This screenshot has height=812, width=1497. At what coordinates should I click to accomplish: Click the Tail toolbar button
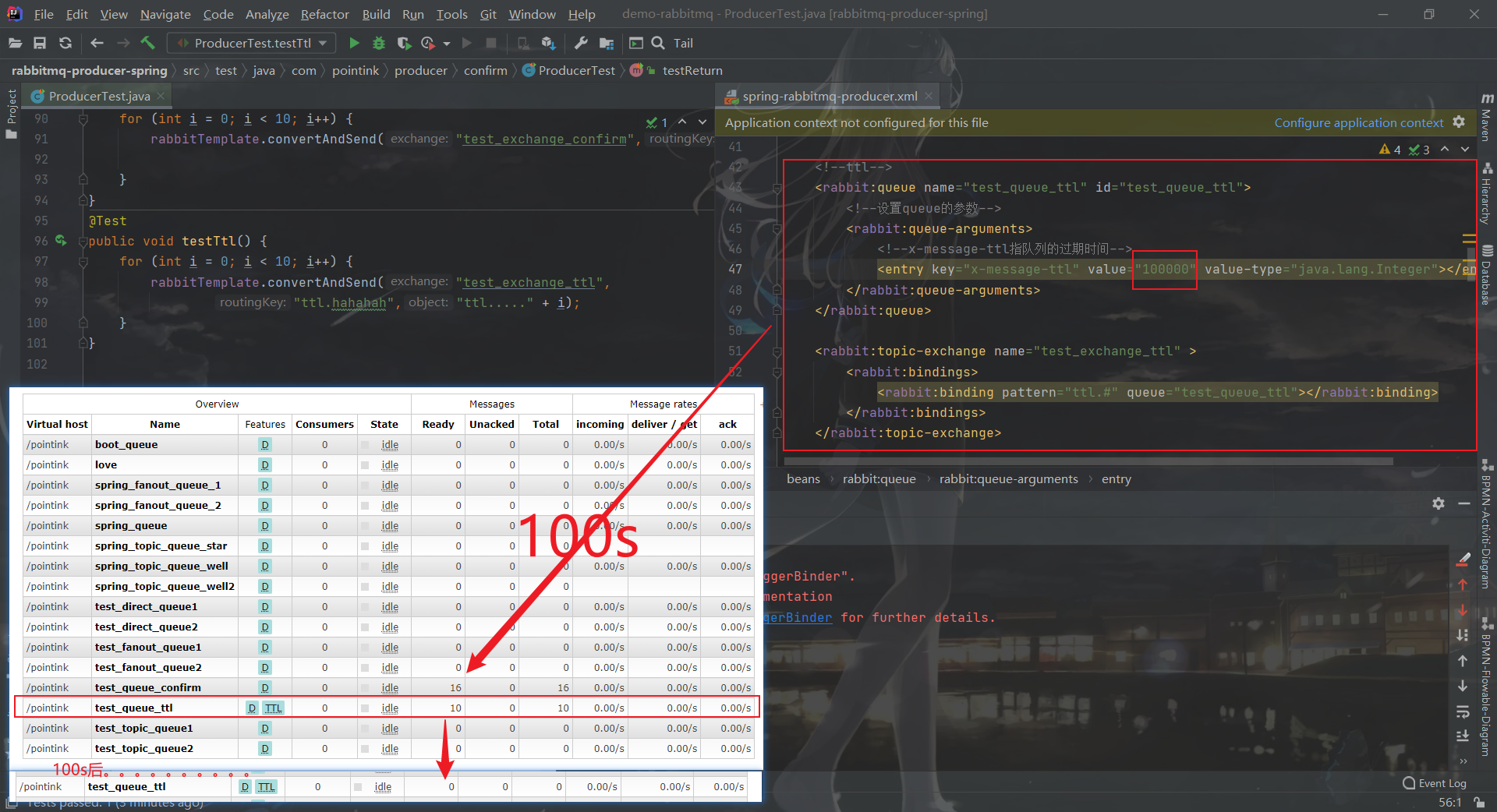tap(683, 43)
